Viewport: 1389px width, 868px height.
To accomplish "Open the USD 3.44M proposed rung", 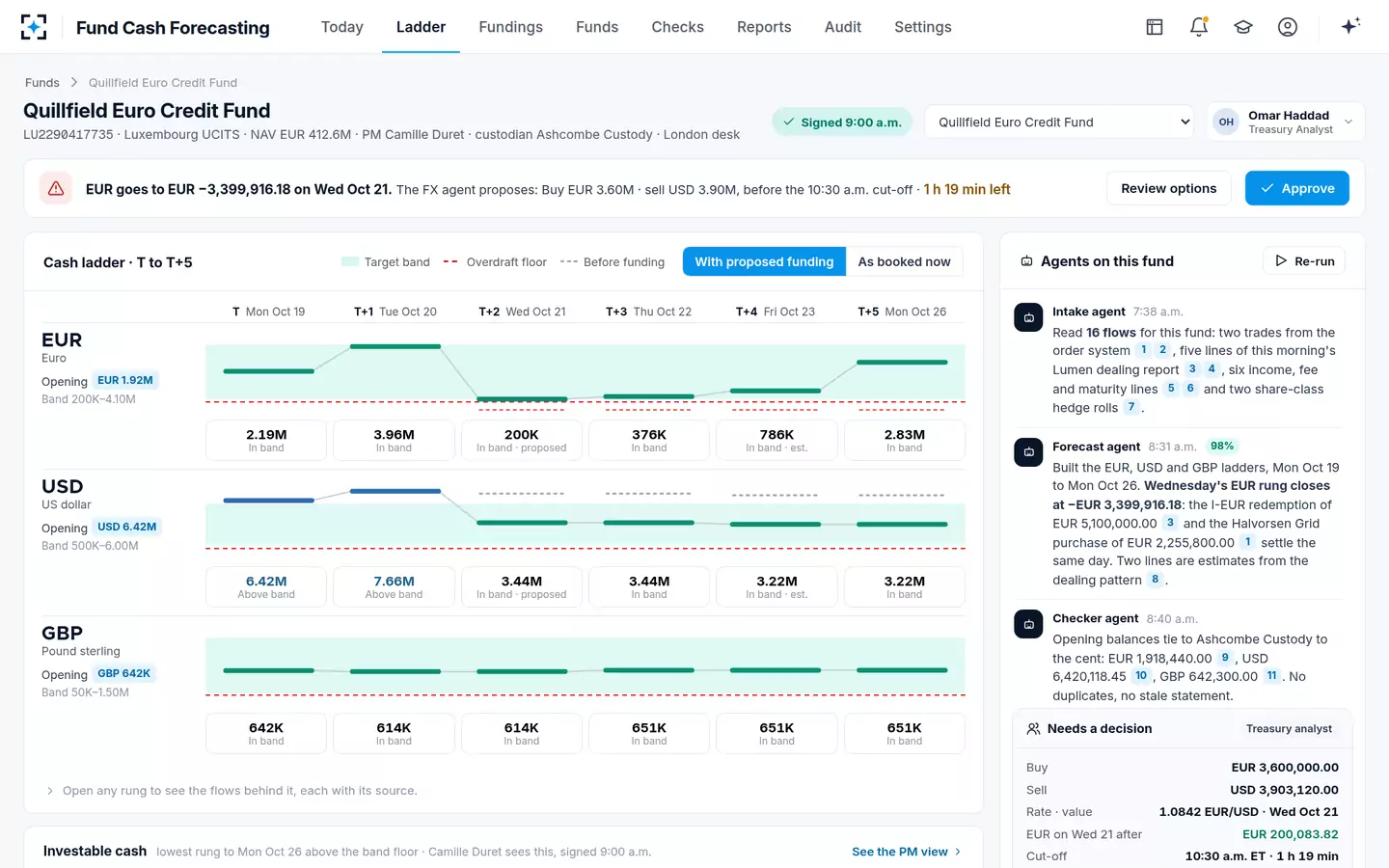I will tap(522, 586).
